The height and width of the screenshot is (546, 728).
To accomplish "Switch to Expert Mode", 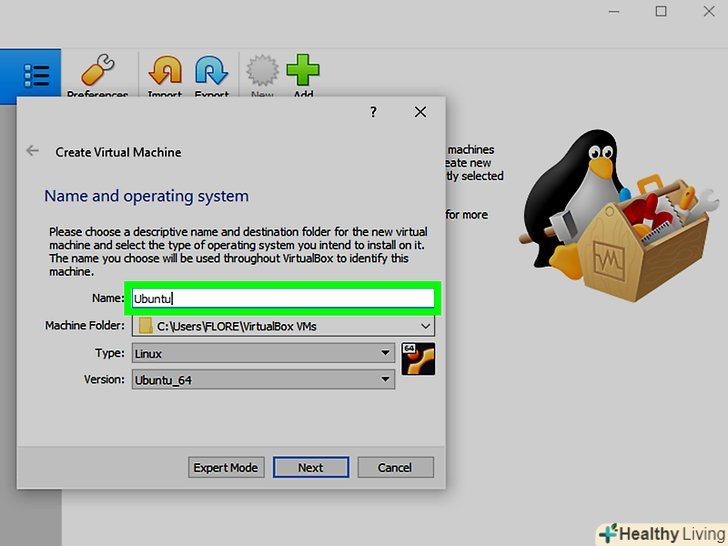I will 226,467.
